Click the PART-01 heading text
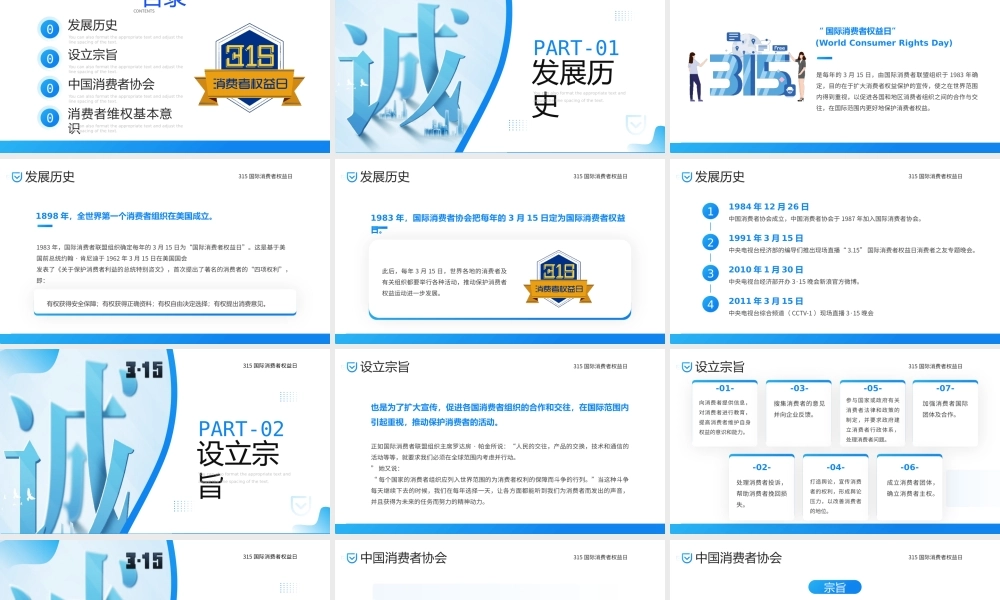This screenshot has width=1000, height=600. click(576, 48)
